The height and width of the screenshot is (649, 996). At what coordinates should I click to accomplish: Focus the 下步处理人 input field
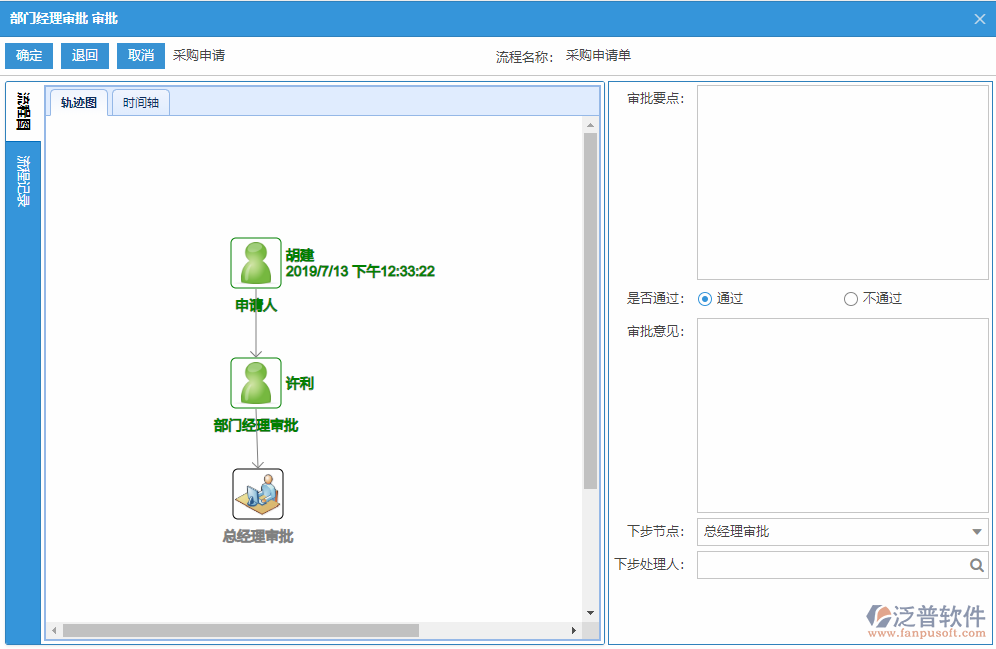point(843,565)
